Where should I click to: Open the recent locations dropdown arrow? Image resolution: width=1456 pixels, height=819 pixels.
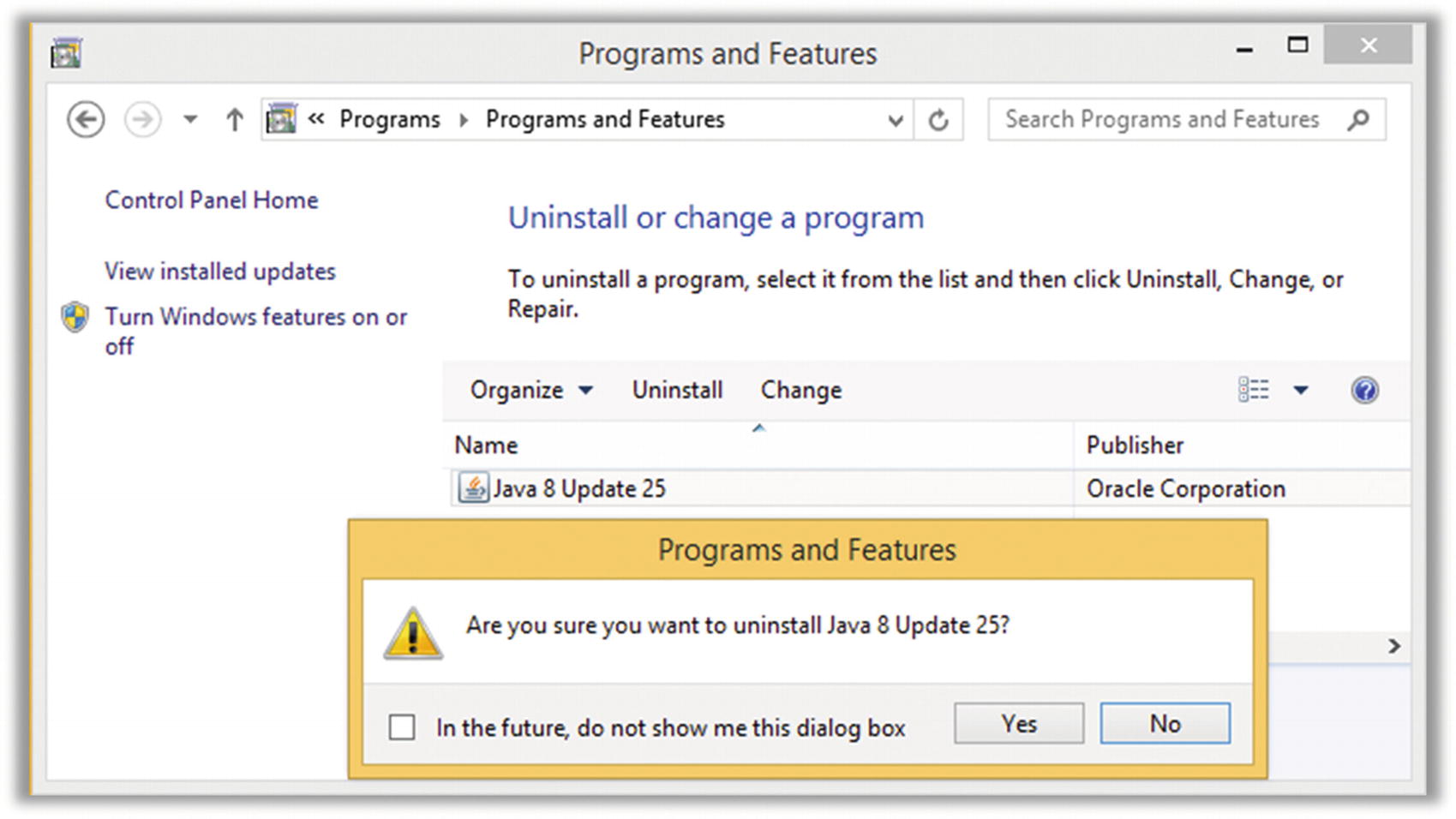tap(190, 120)
